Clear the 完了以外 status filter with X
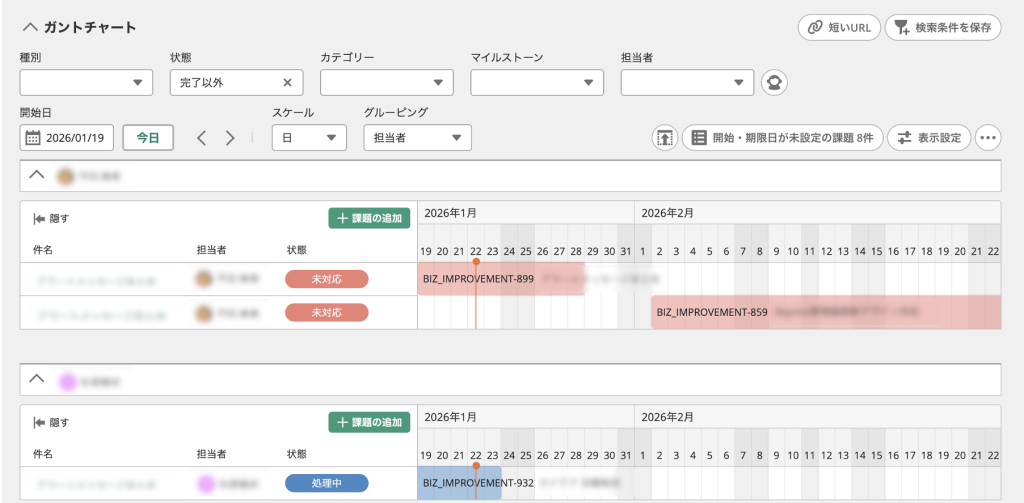Viewport: 1024px width, 503px height. (287, 83)
